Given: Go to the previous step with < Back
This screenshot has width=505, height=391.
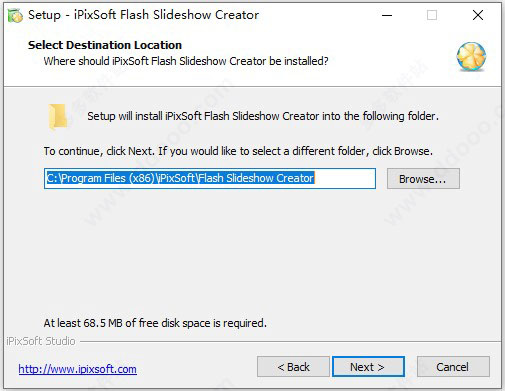Looking at the screenshot, I should (293, 367).
